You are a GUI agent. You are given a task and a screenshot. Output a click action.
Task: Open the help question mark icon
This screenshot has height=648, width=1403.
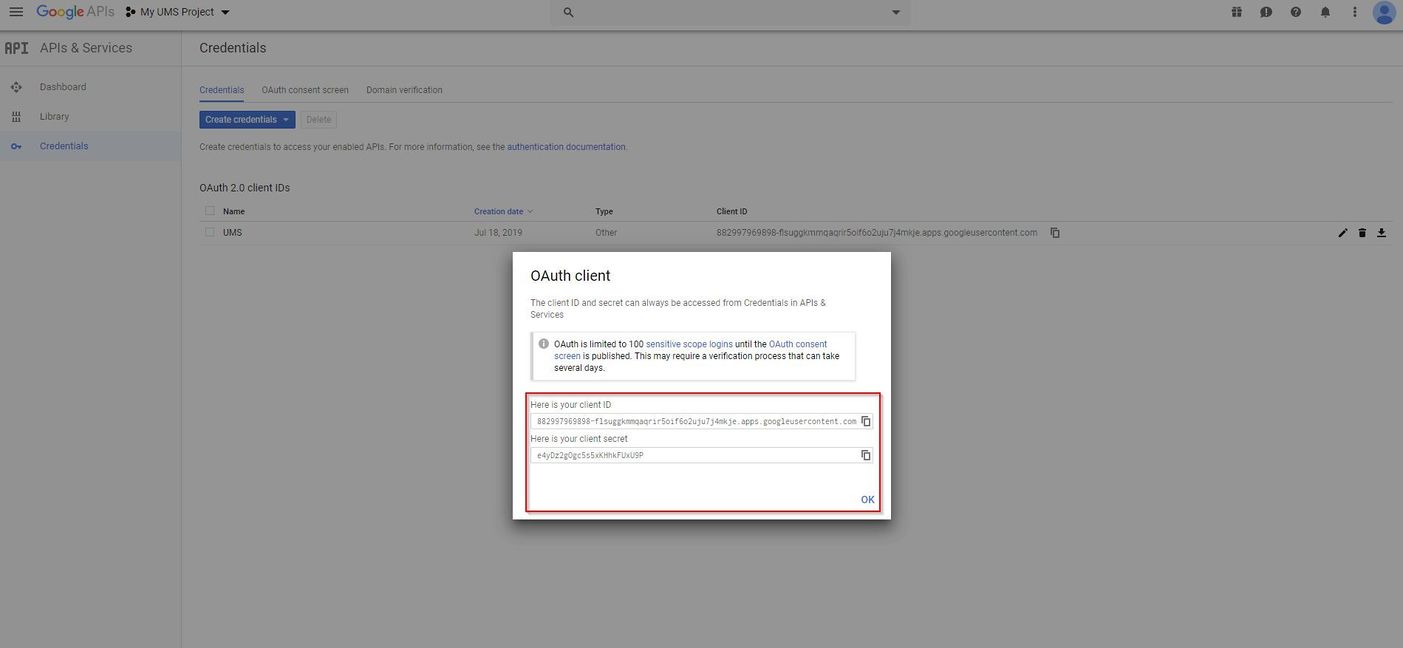[x=1296, y=12]
